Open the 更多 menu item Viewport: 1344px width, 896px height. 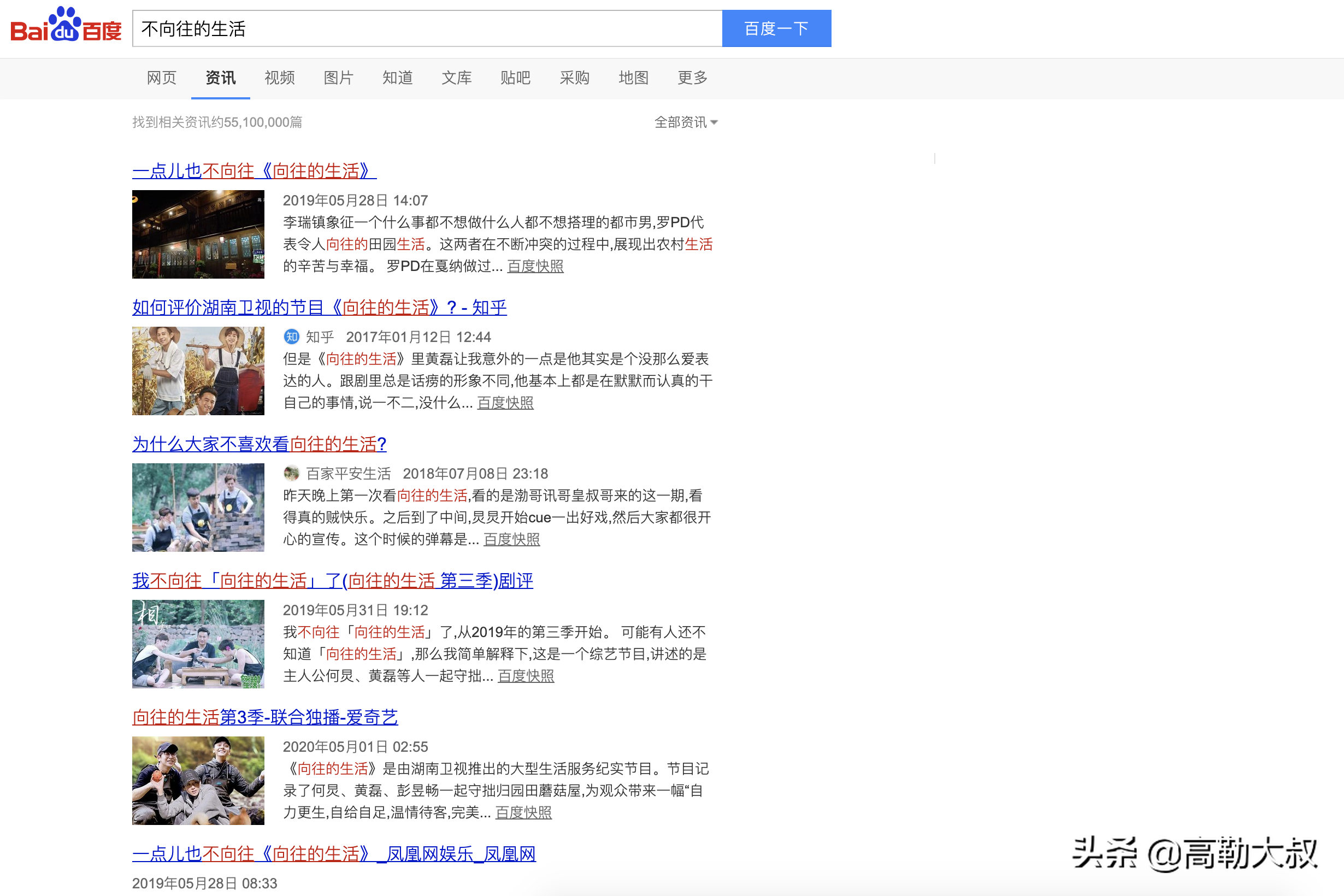[x=693, y=78]
